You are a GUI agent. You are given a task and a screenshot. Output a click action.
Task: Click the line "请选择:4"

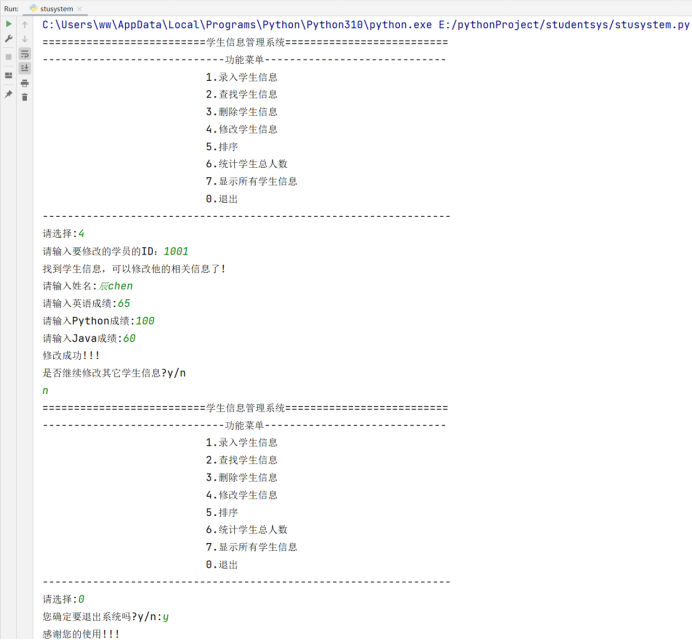[x=64, y=233]
